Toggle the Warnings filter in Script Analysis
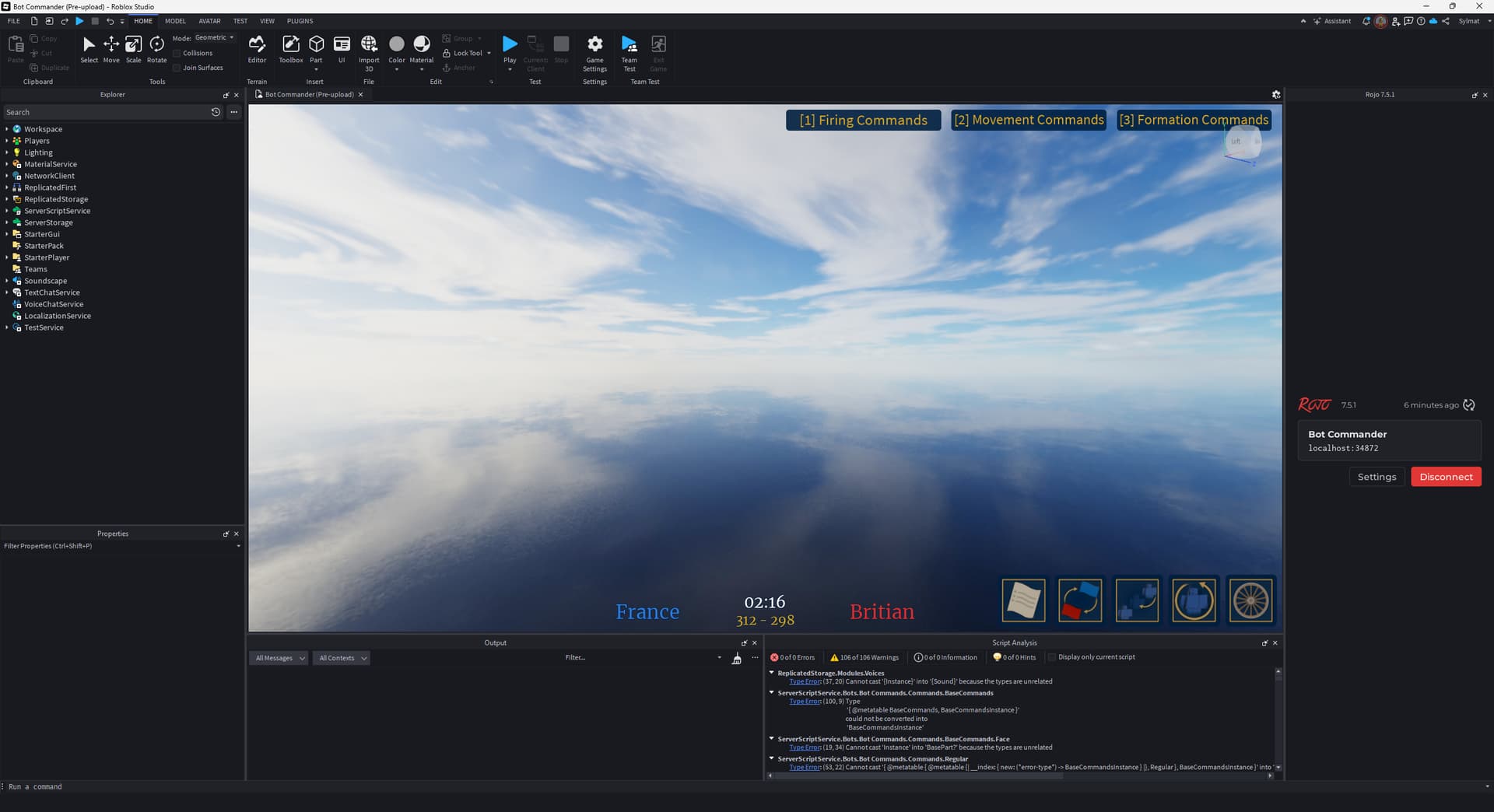1494x812 pixels. pos(864,657)
